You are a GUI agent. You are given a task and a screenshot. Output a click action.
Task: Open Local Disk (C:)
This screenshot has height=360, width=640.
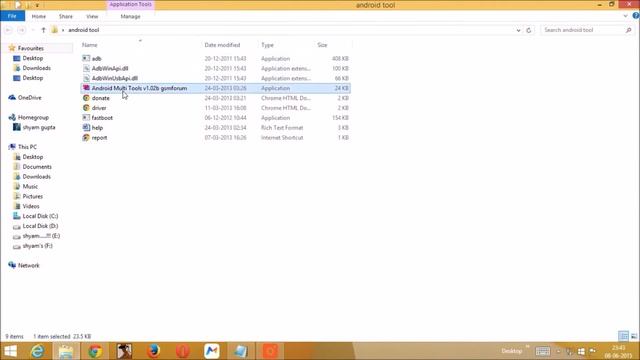(40, 216)
